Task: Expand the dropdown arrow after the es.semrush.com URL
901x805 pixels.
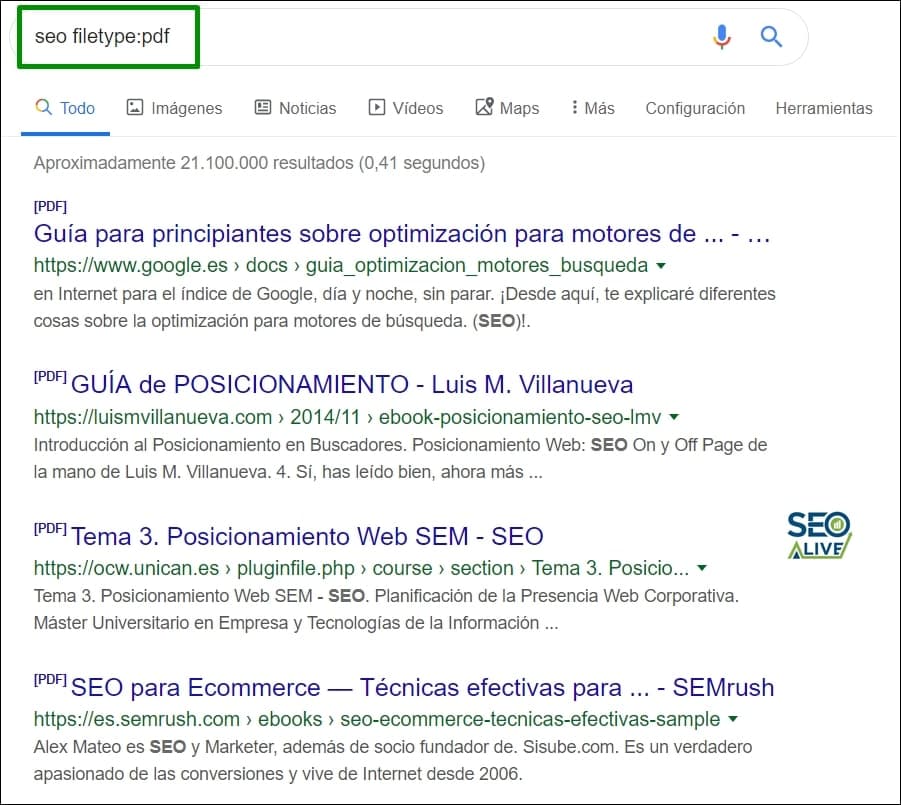Action: [733, 719]
